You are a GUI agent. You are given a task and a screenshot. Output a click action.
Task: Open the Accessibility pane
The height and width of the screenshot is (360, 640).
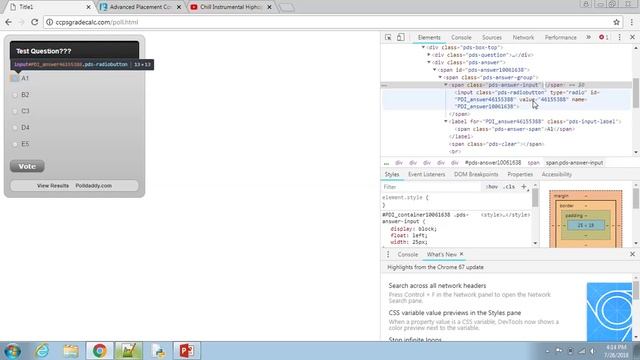557,174
